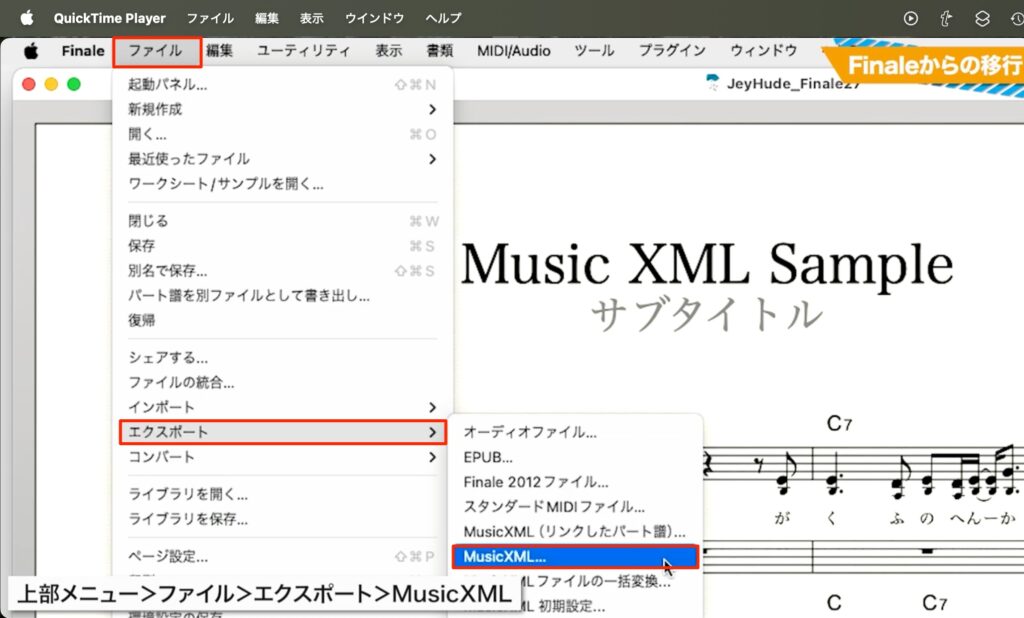Open QuickTime Player's ウインドウ menu
This screenshot has height=618, width=1024.
373,16
